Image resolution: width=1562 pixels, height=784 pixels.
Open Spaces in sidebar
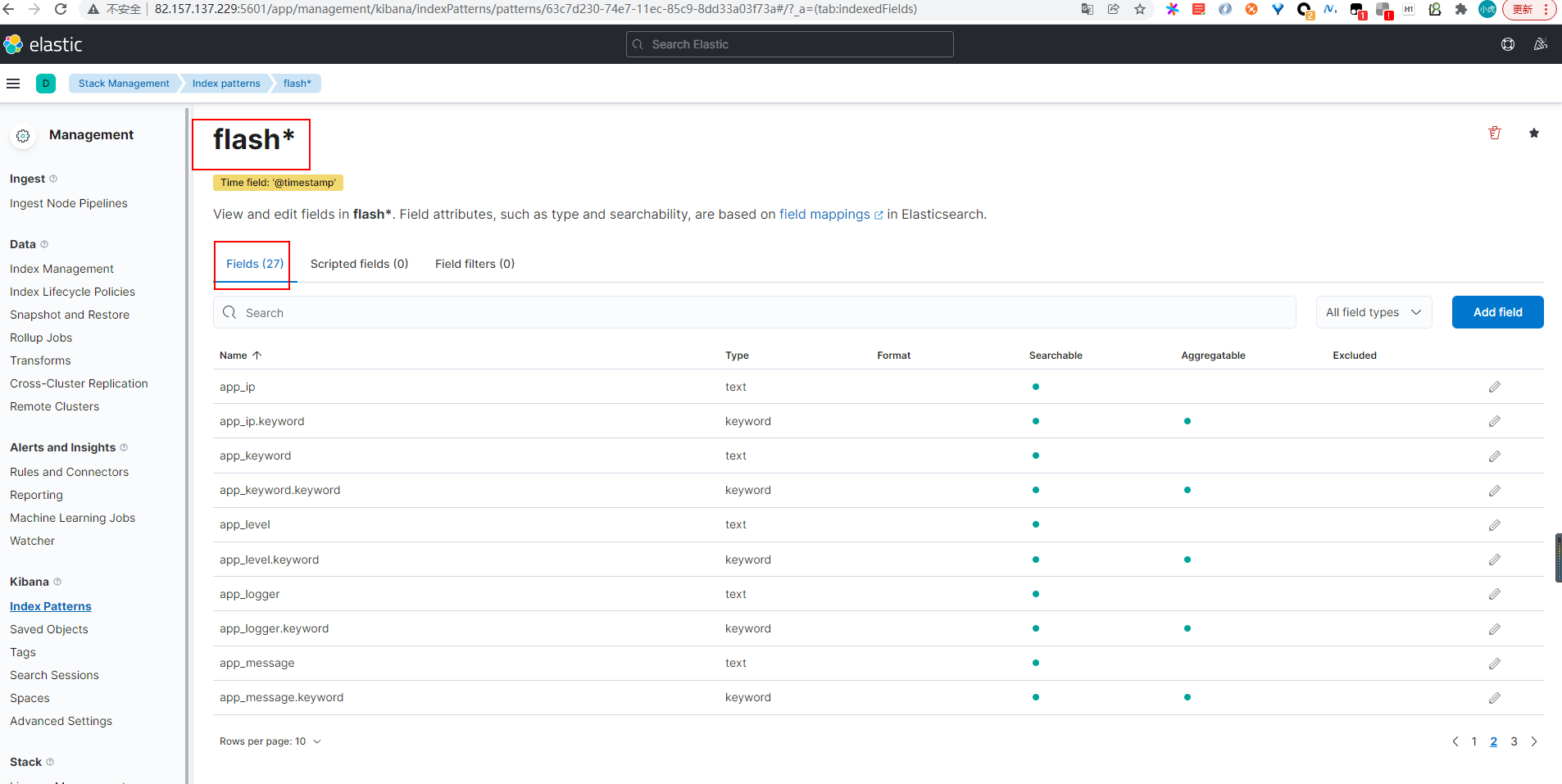(x=30, y=698)
